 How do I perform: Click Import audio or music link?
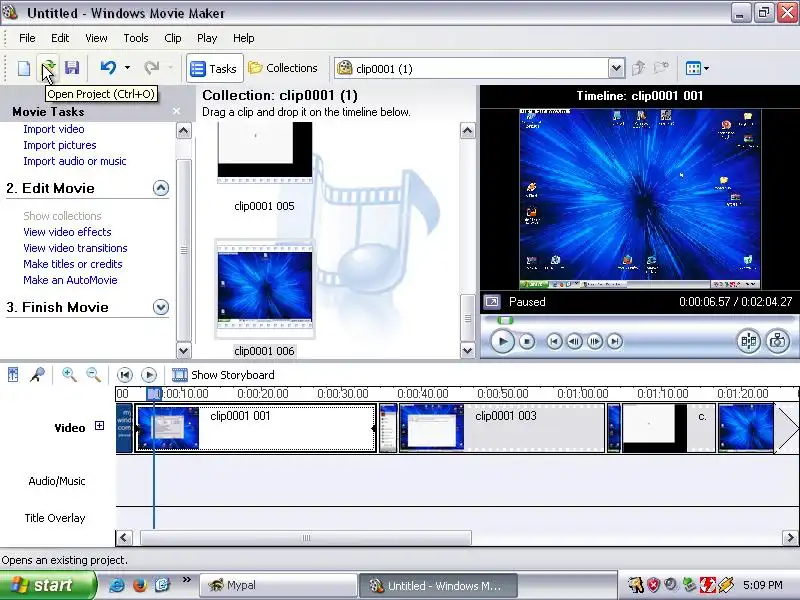(74, 161)
